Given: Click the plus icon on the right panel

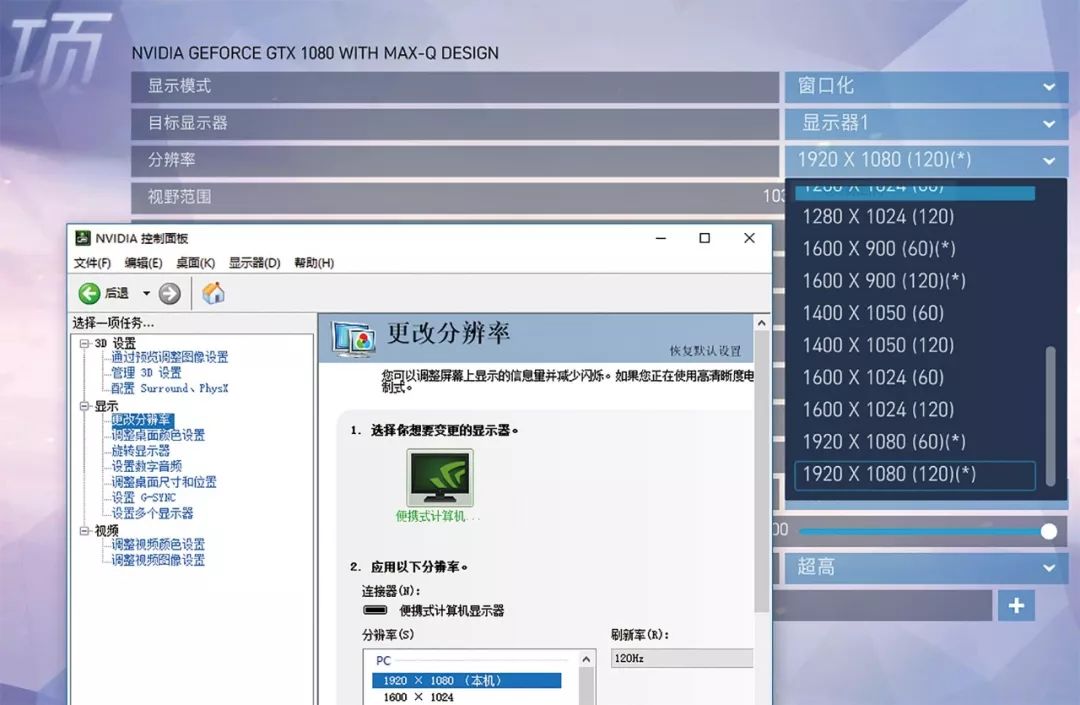Looking at the screenshot, I should click(1016, 604).
